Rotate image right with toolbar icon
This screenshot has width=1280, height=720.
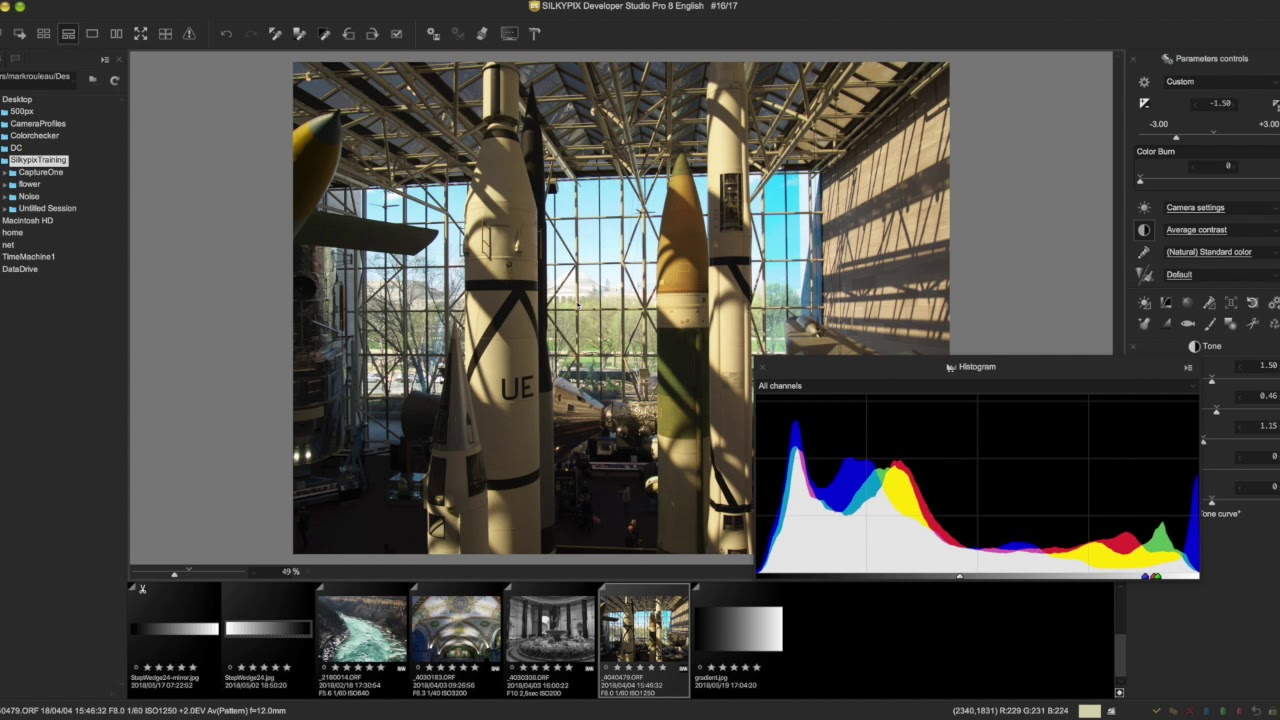(x=372, y=34)
